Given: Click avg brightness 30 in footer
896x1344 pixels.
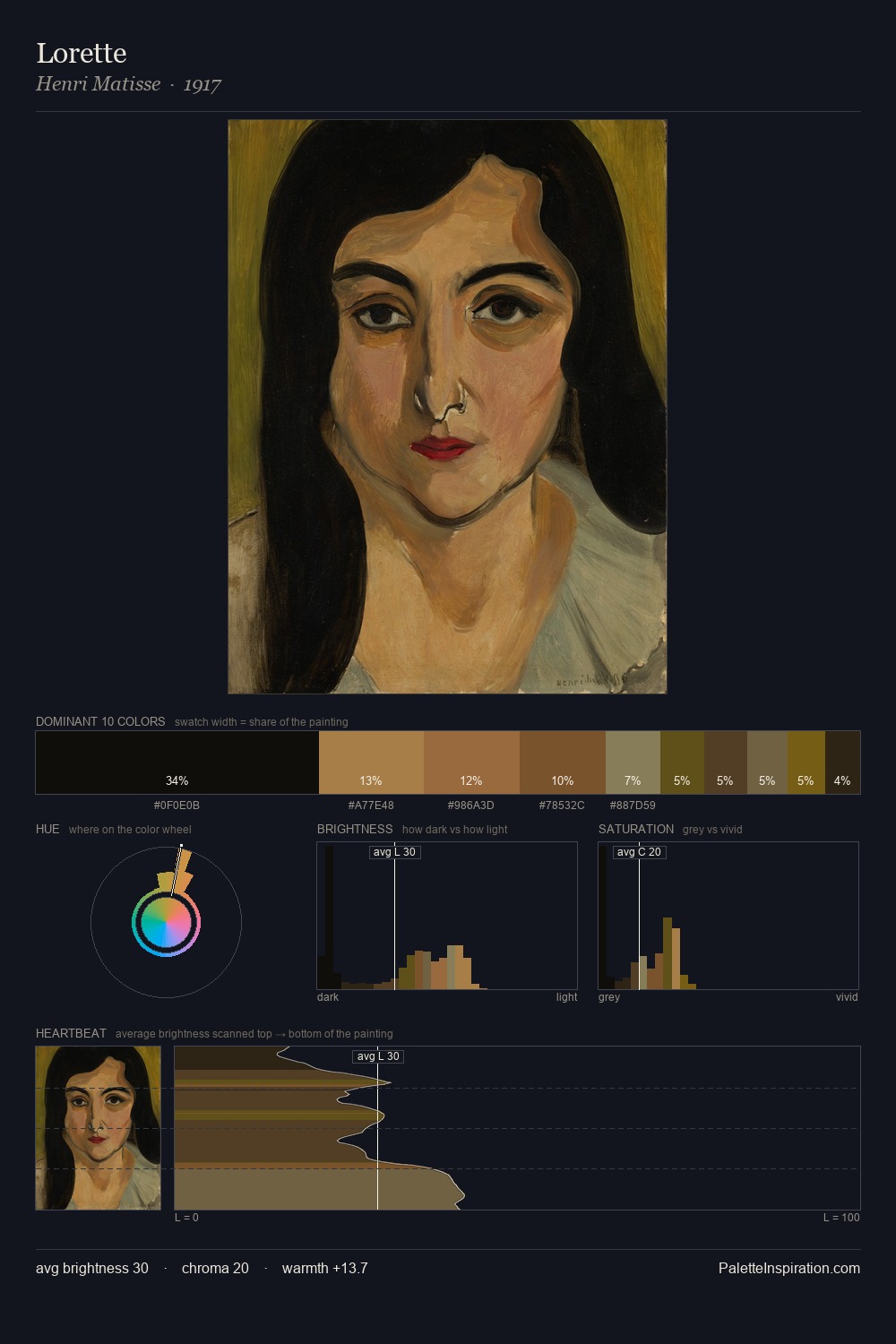Looking at the screenshot, I should coord(92,1268).
